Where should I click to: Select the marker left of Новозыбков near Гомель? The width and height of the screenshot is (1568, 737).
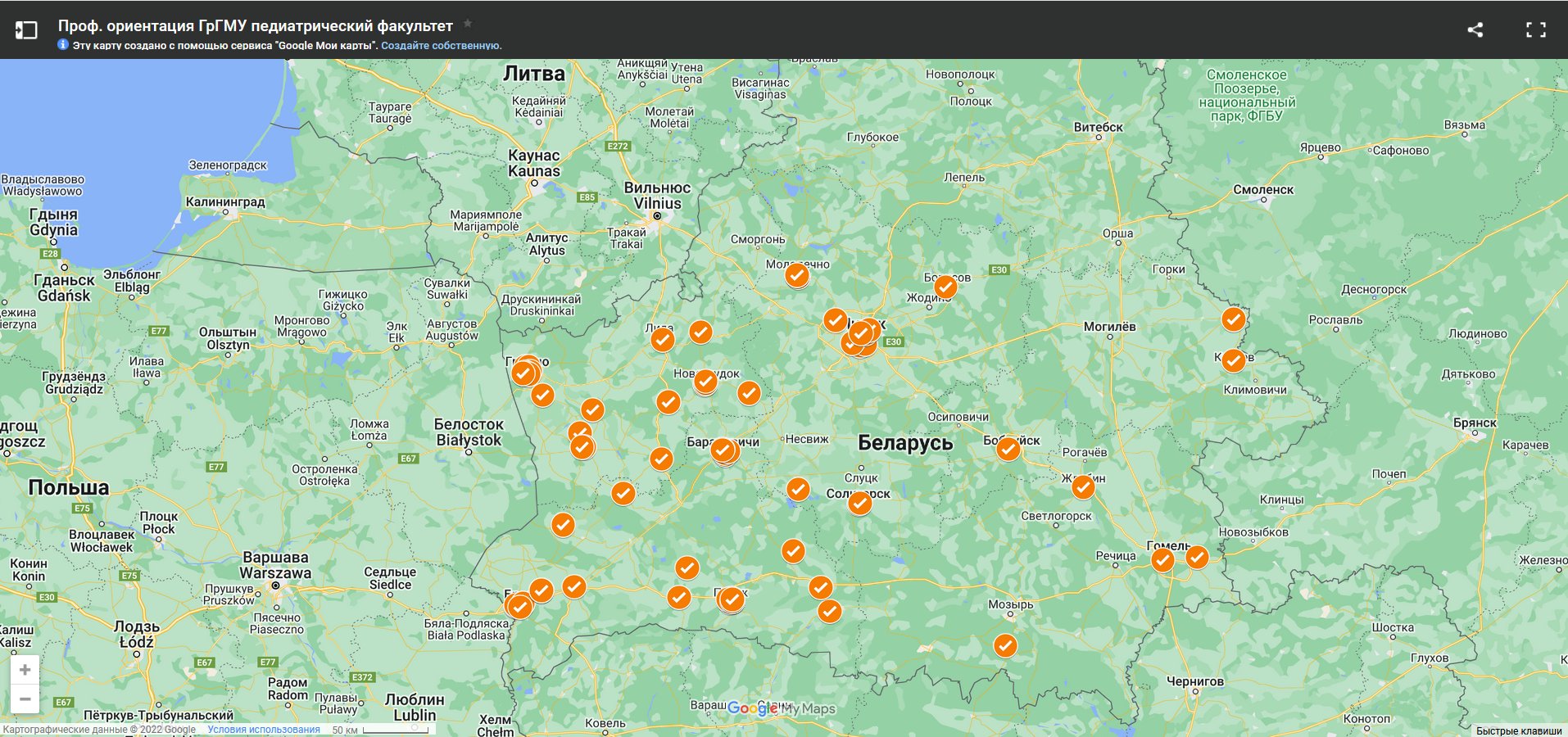pos(1197,558)
